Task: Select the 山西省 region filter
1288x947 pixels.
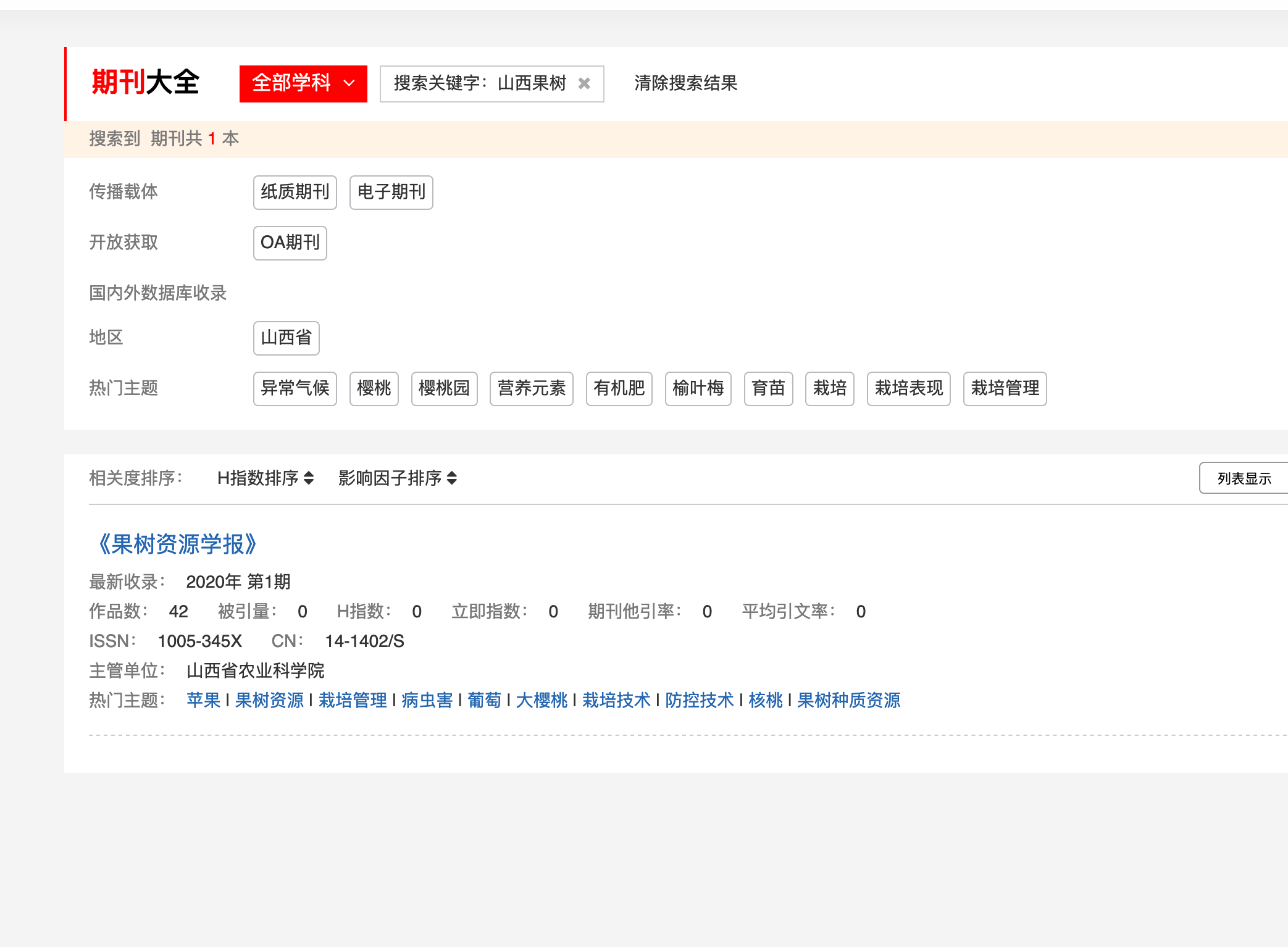Action: (x=286, y=338)
